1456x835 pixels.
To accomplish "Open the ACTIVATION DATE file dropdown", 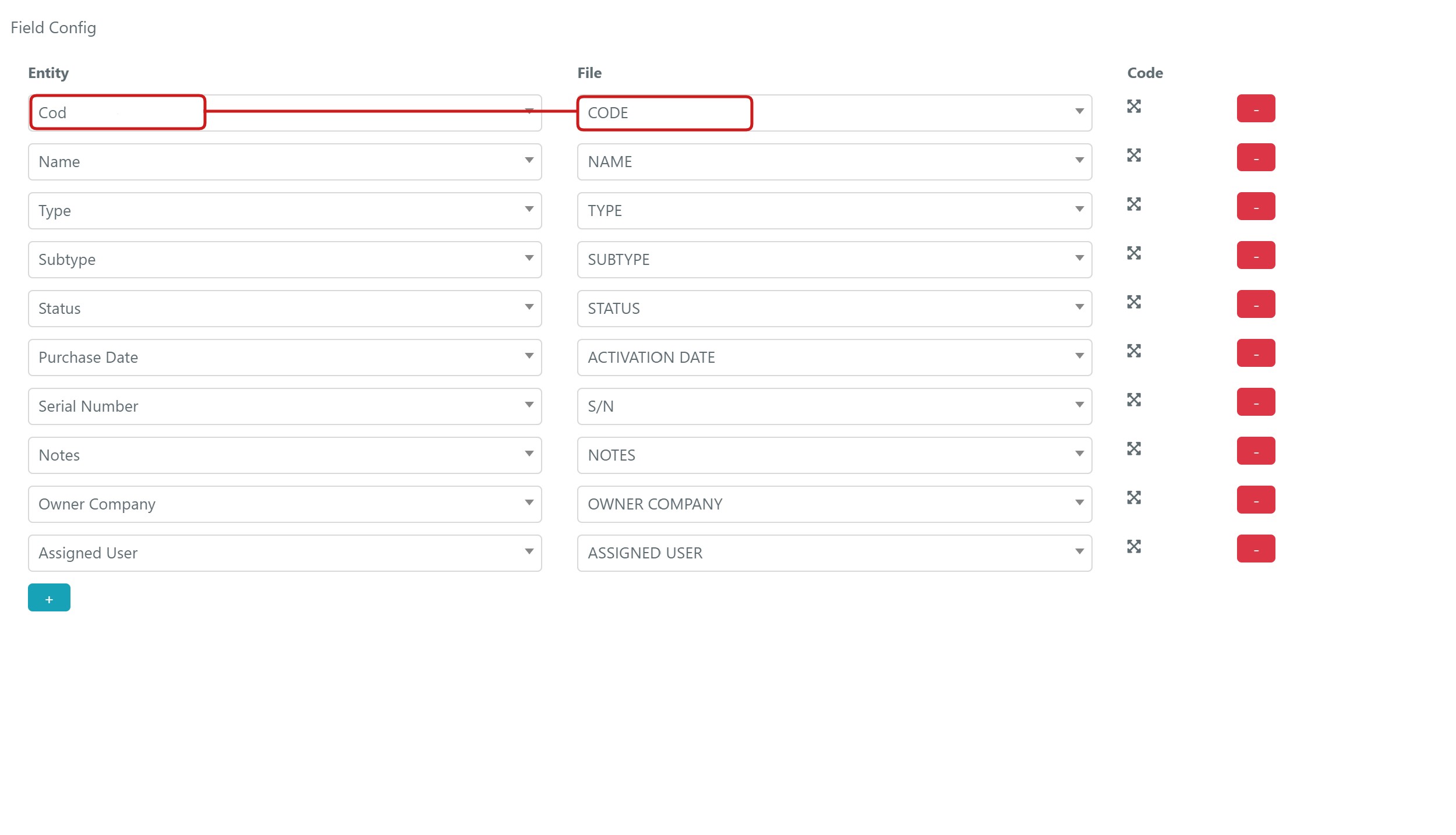I will (834, 358).
